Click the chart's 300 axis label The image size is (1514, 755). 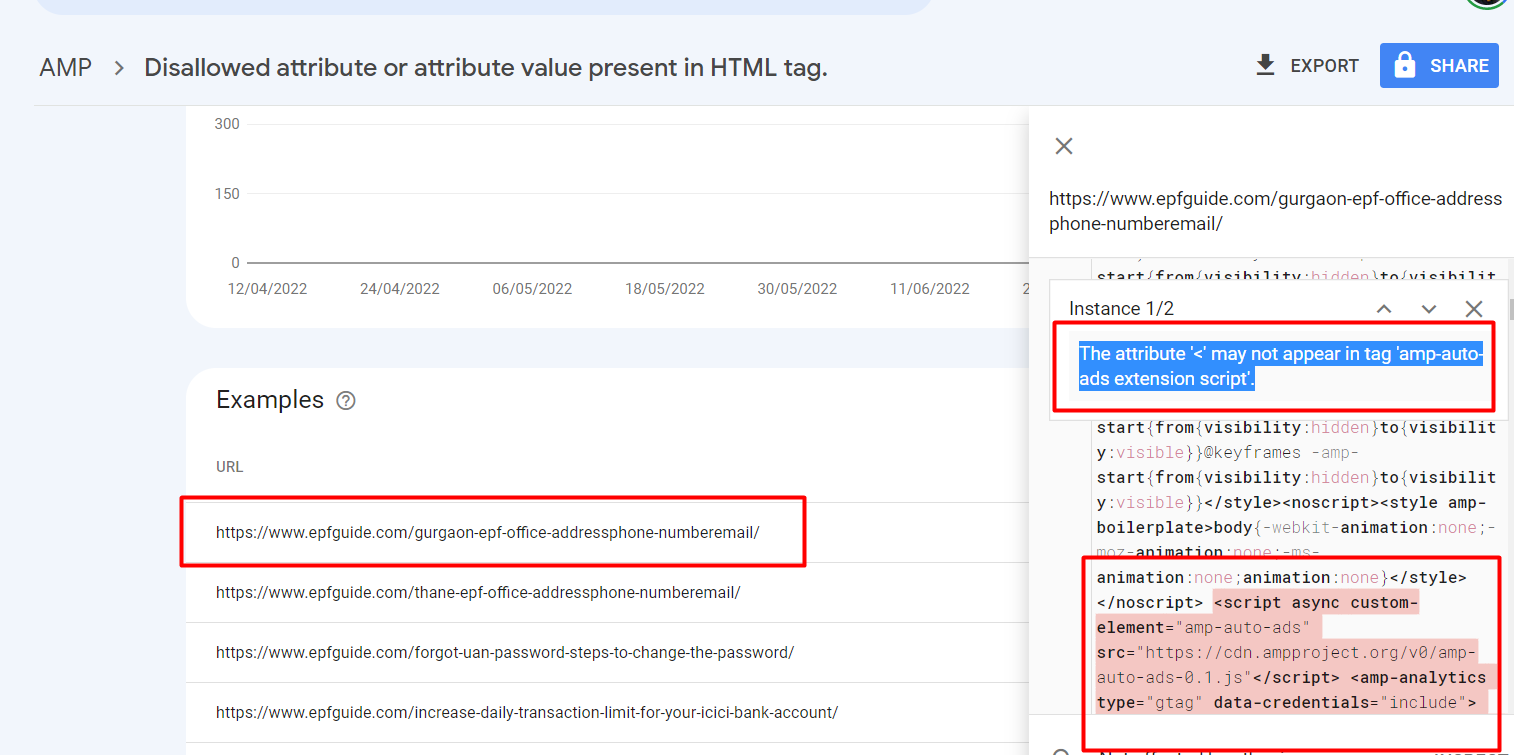coord(227,124)
